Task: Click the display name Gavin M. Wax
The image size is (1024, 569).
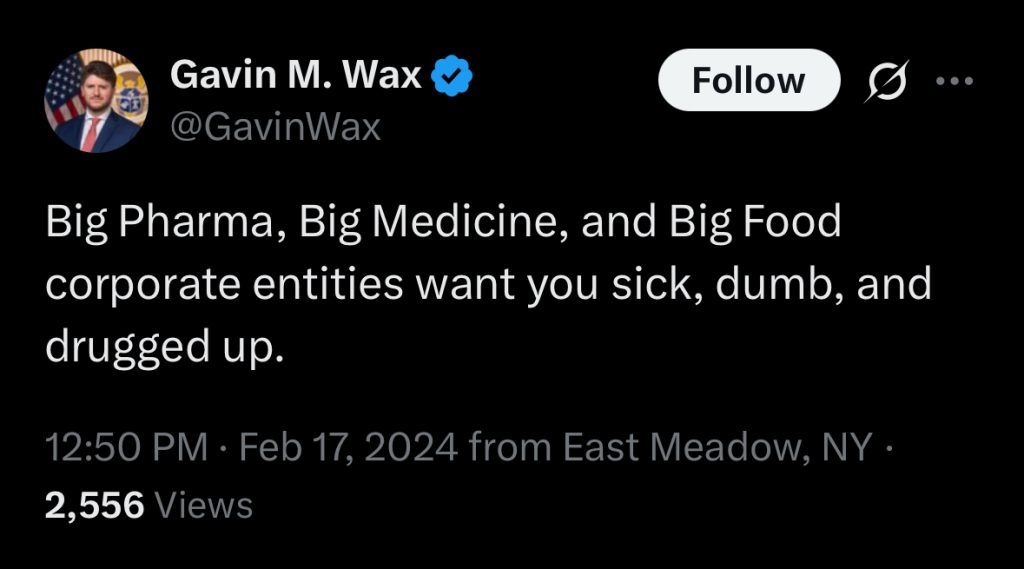Action: (x=295, y=74)
